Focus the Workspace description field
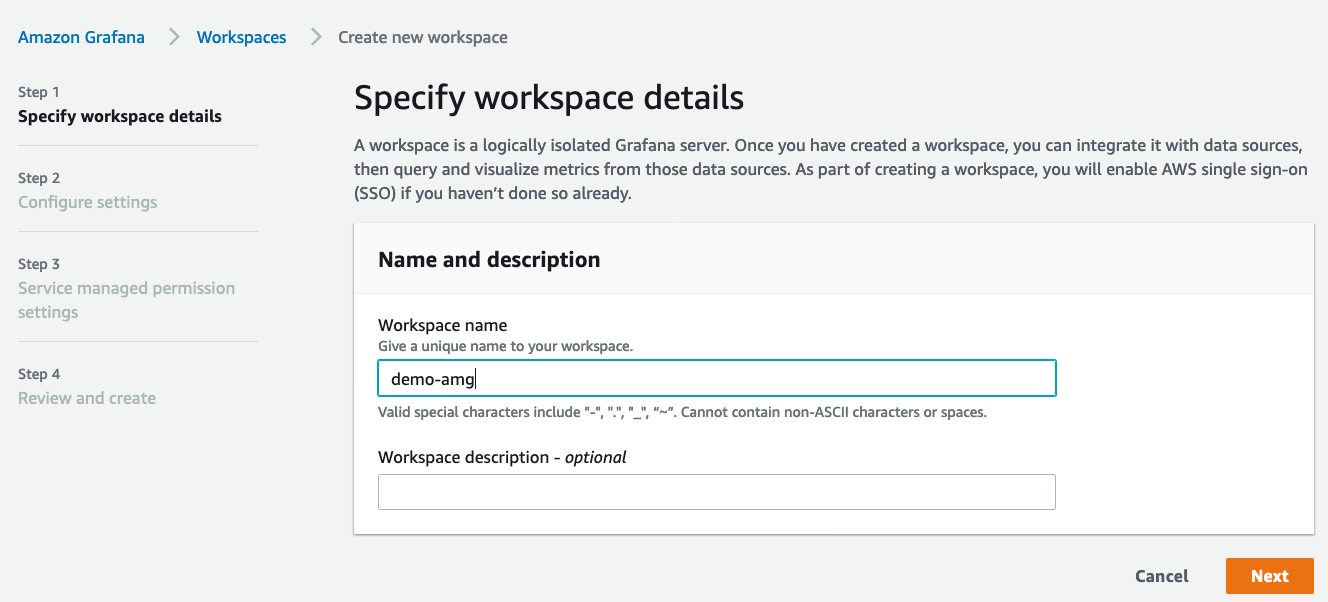Image resolution: width=1328 pixels, height=602 pixels. click(x=717, y=492)
